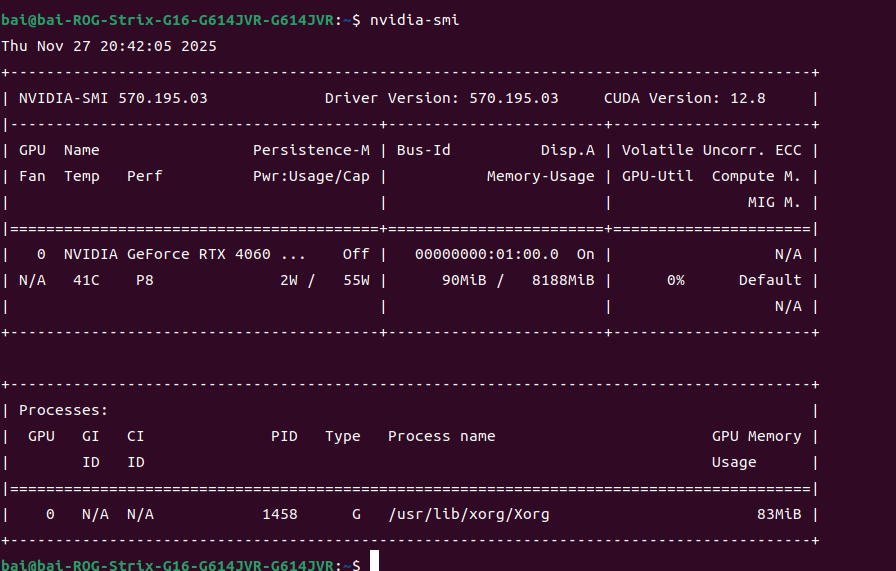The height and width of the screenshot is (571, 896).
Task: Click CUDA Version: 12.8 text
Action: [685, 98]
